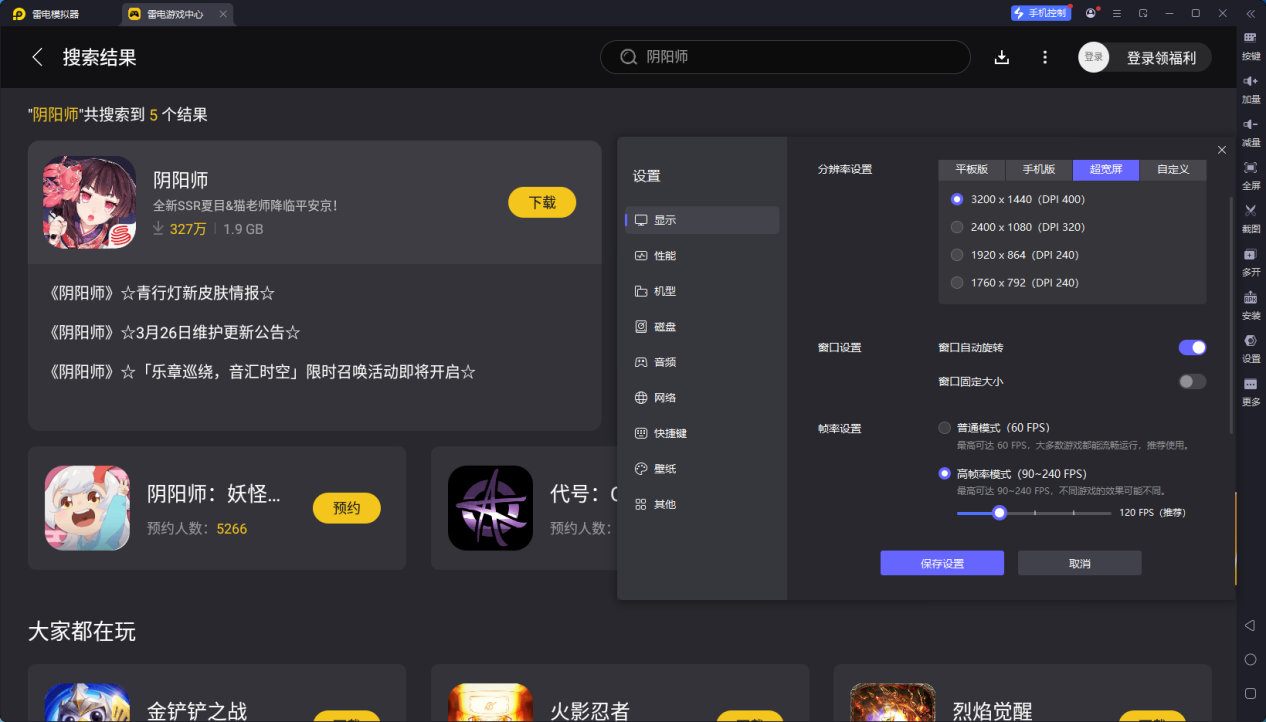Switch to the 性能 settings section

tap(701, 255)
